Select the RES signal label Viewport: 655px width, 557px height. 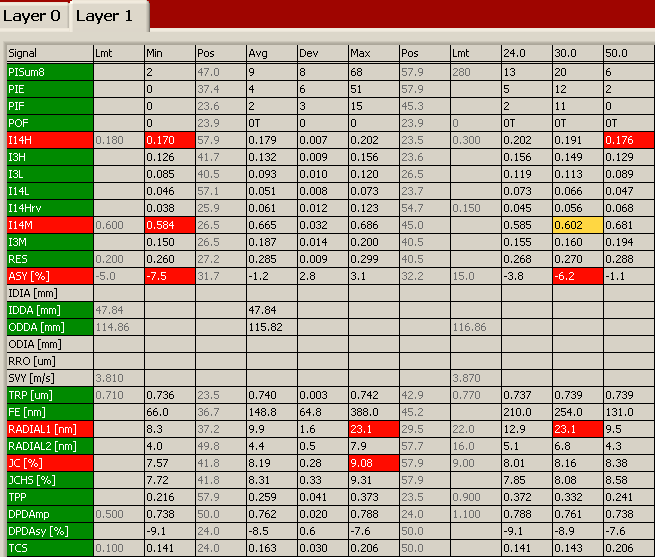pos(50,259)
